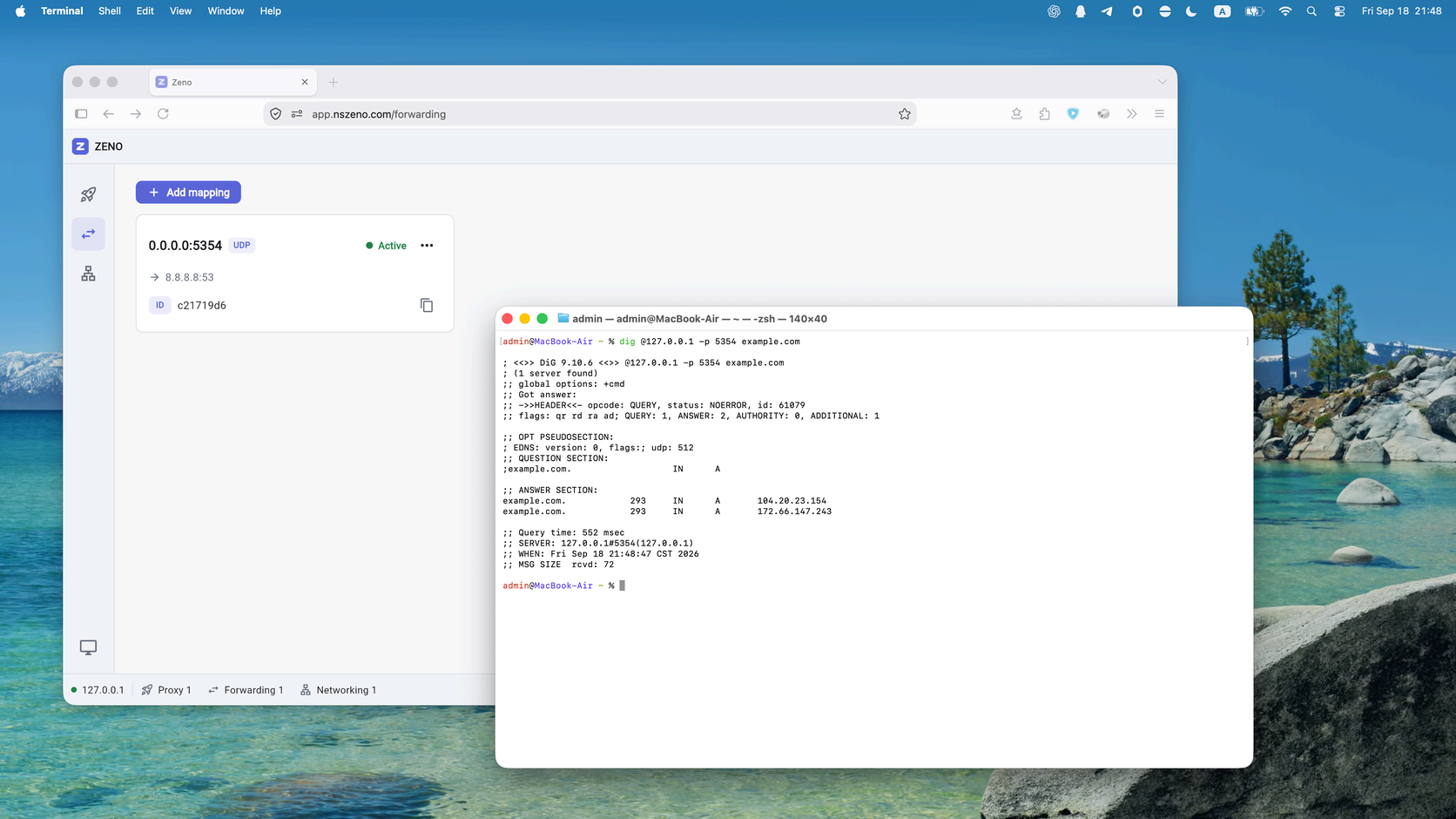The width and height of the screenshot is (1456, 819).
Task: Click the blue shield extension icon
Action: coord(1073,114)
